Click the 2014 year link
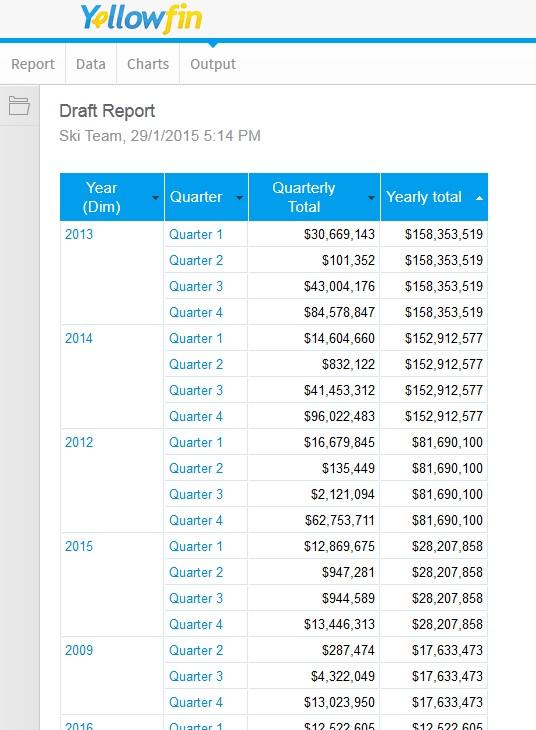 tap(79, 338)
